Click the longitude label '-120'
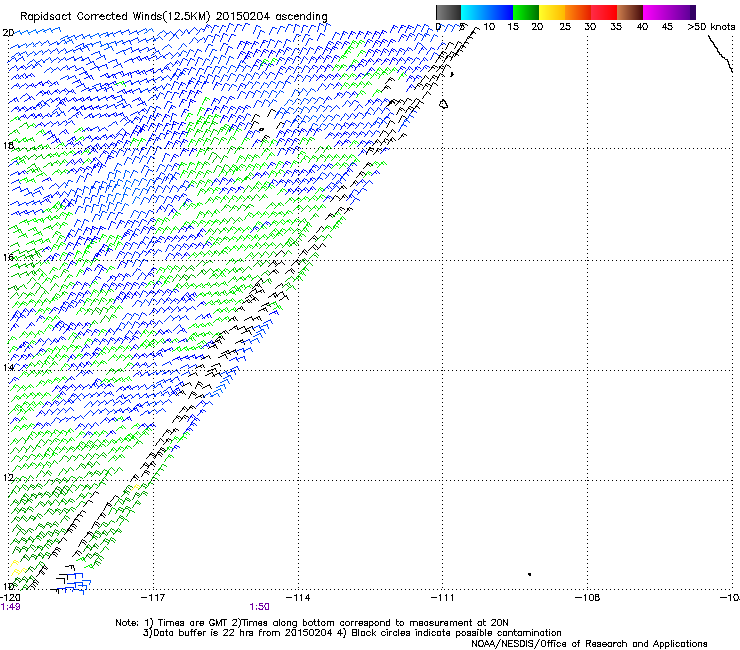 tap(10, 598)
